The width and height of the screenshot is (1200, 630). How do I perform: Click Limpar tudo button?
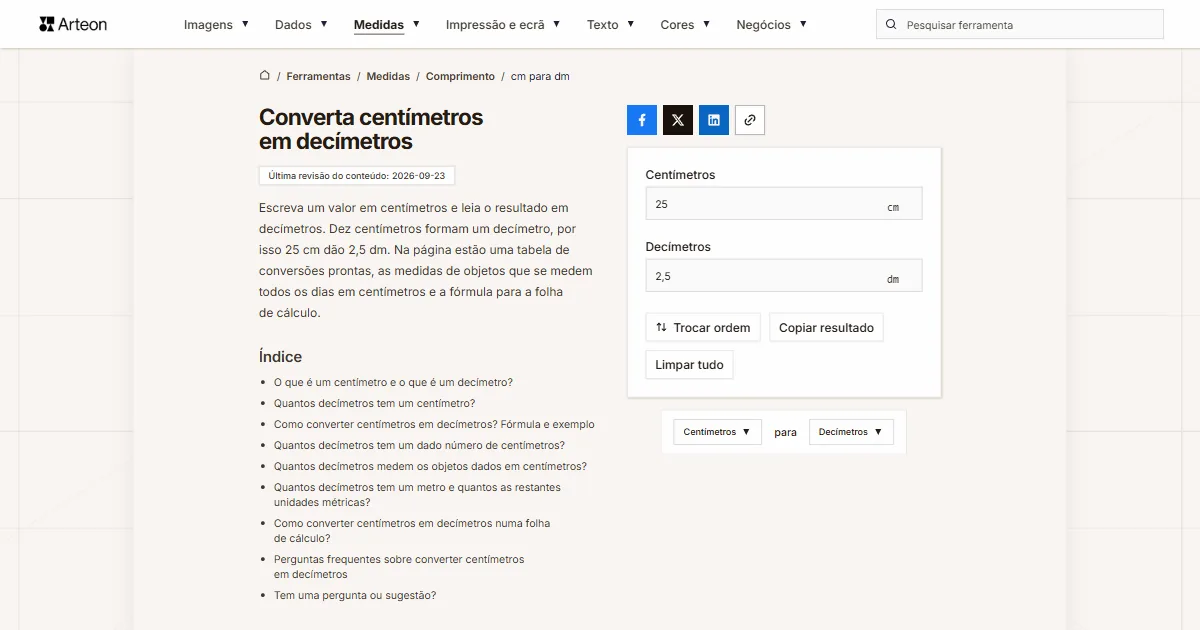(689, 365)
